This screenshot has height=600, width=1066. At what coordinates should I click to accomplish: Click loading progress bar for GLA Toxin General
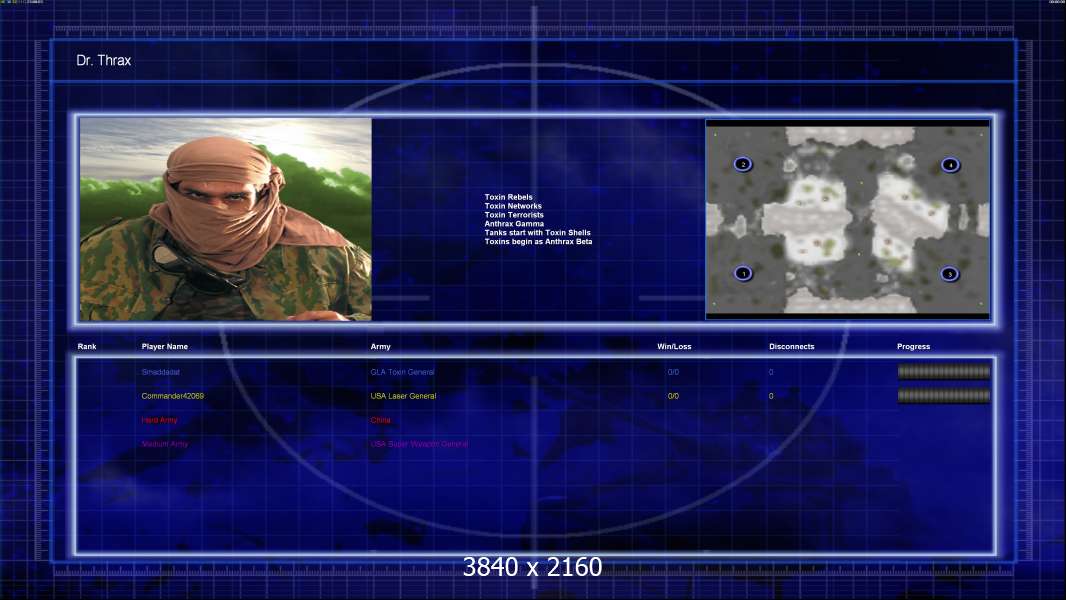(944, 372)
